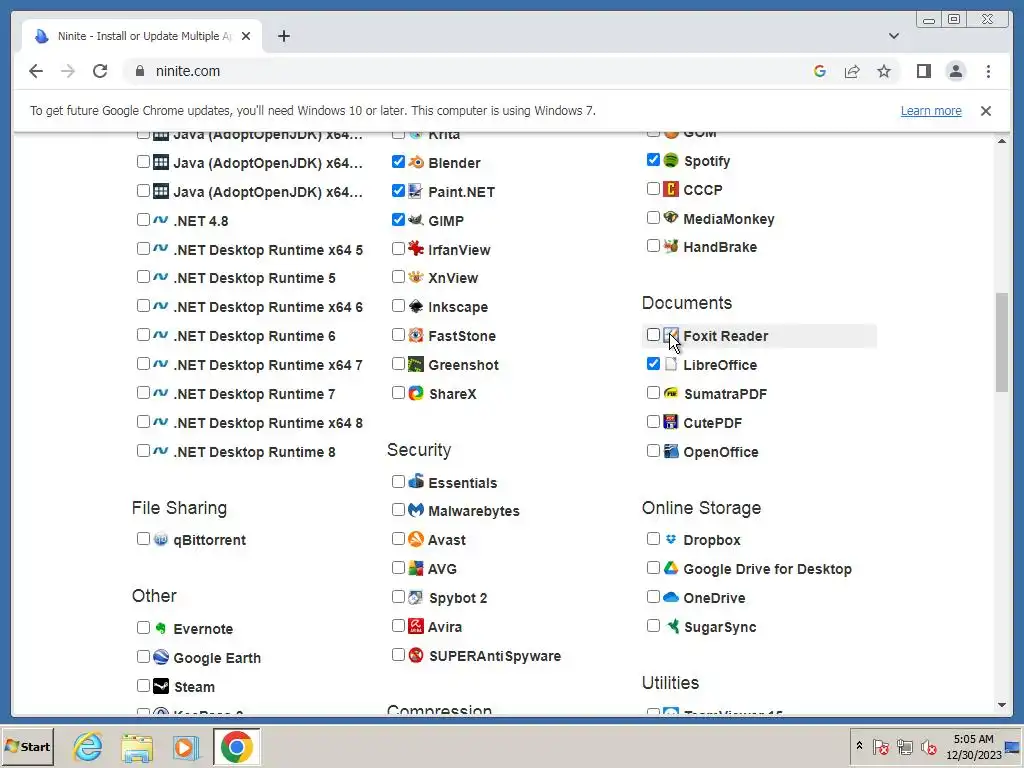Select the Ninite browser tab
The image size is (1024, 768).
coord(142,36)
